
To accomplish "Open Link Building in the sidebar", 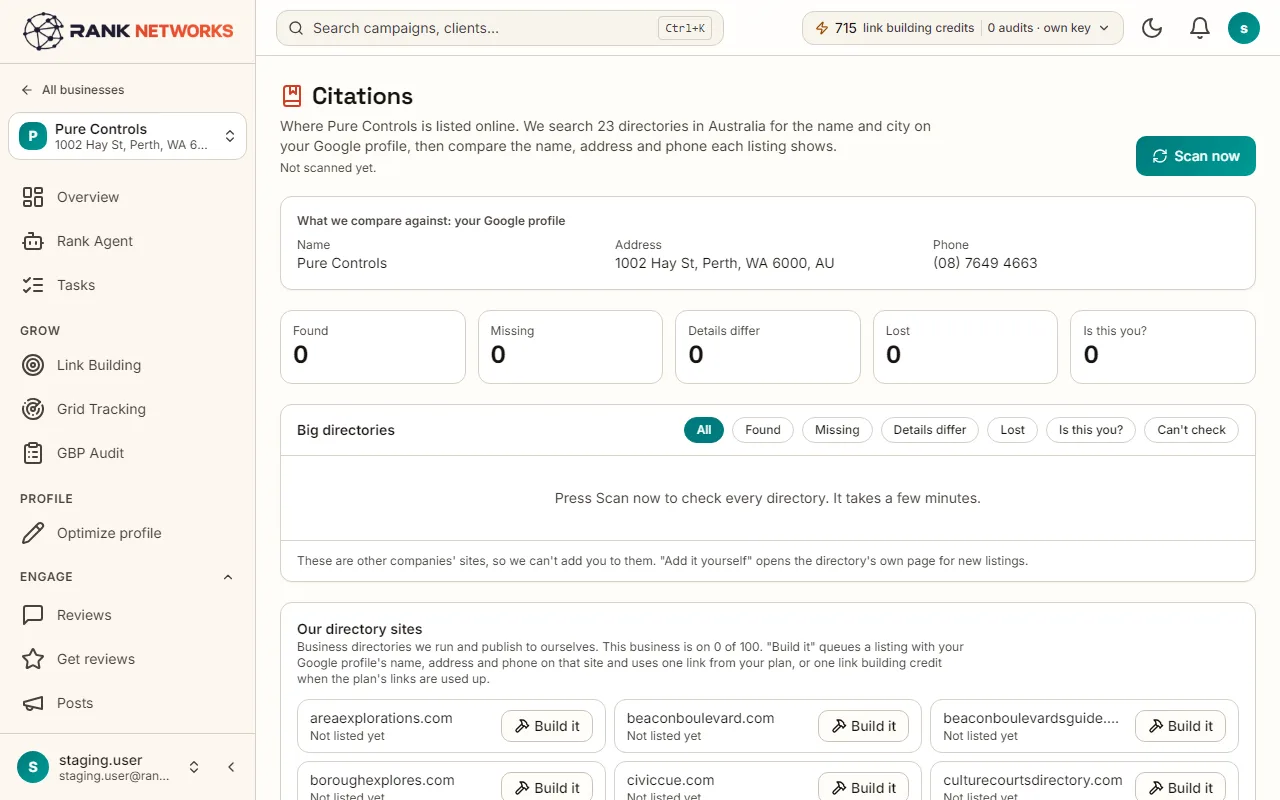I will pos(127,365).
